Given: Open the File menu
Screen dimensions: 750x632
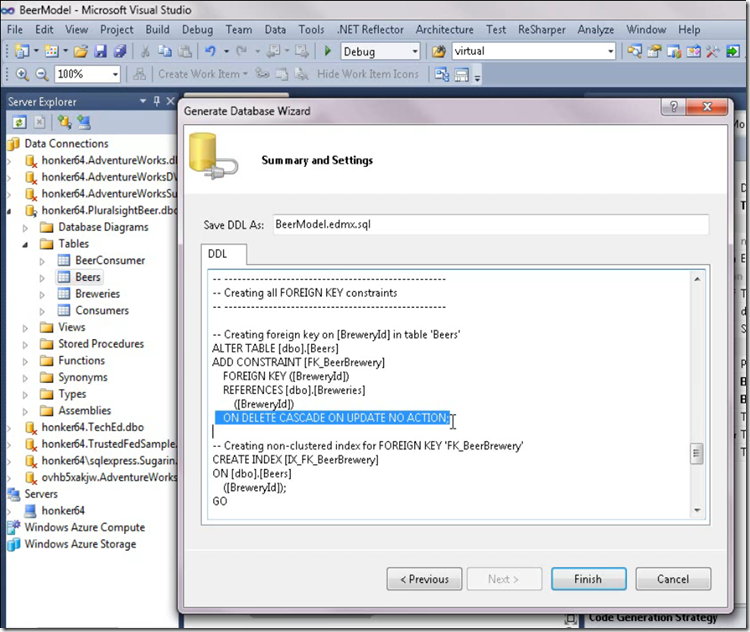Looking at the screenshot, I should pyautogui.click(x=15, y=30).
